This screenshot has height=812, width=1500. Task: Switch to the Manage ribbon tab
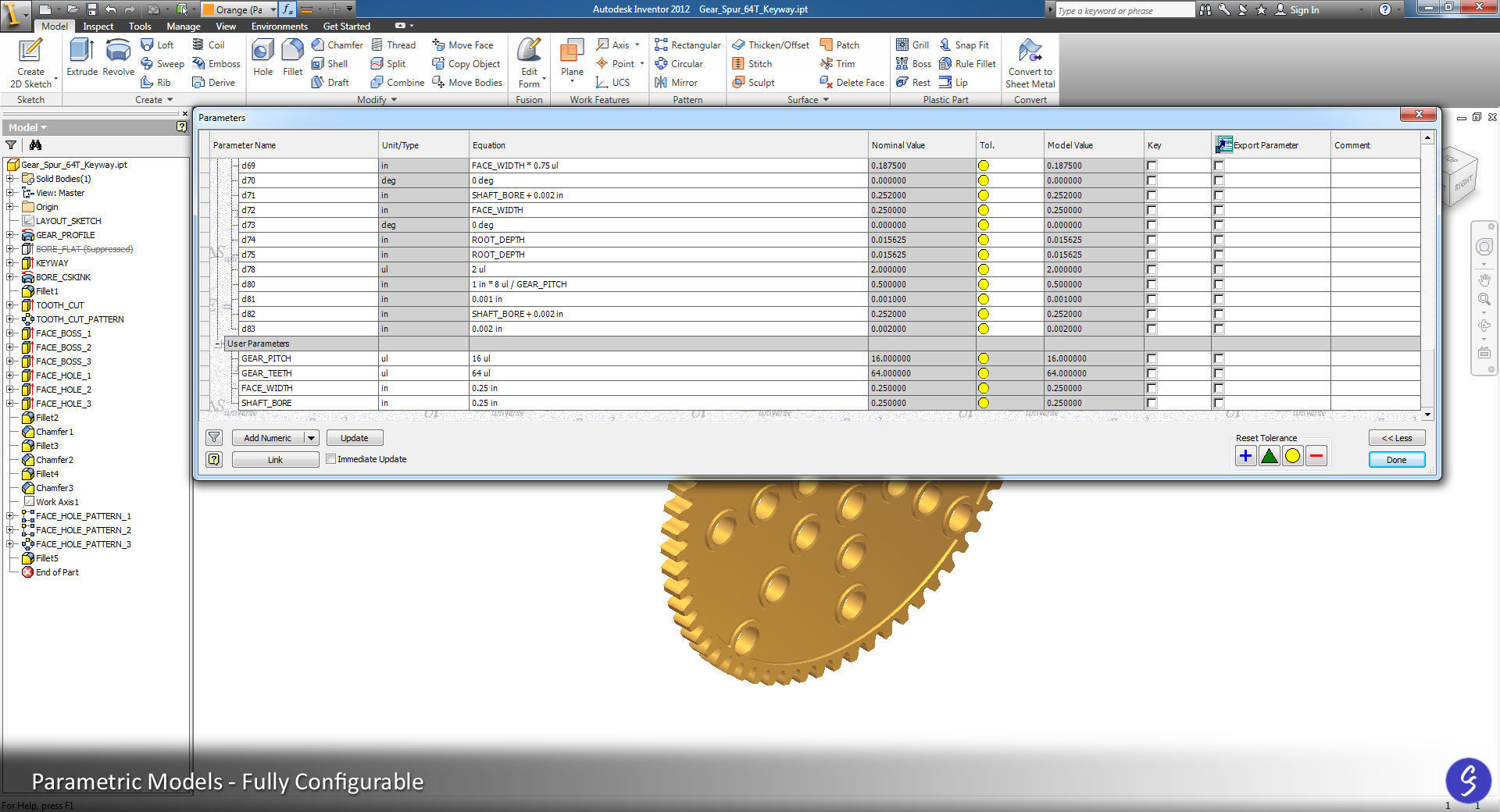point(184,27)
